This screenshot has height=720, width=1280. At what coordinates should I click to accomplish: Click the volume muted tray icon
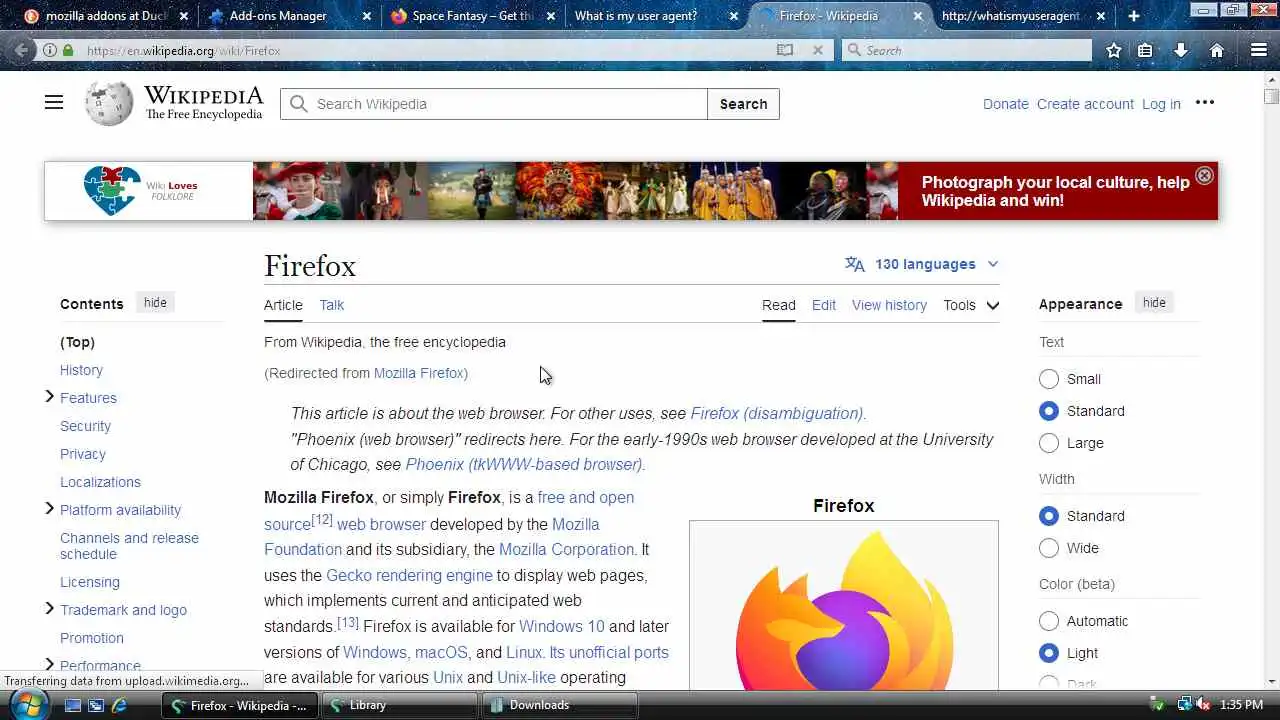(1203, 704)
